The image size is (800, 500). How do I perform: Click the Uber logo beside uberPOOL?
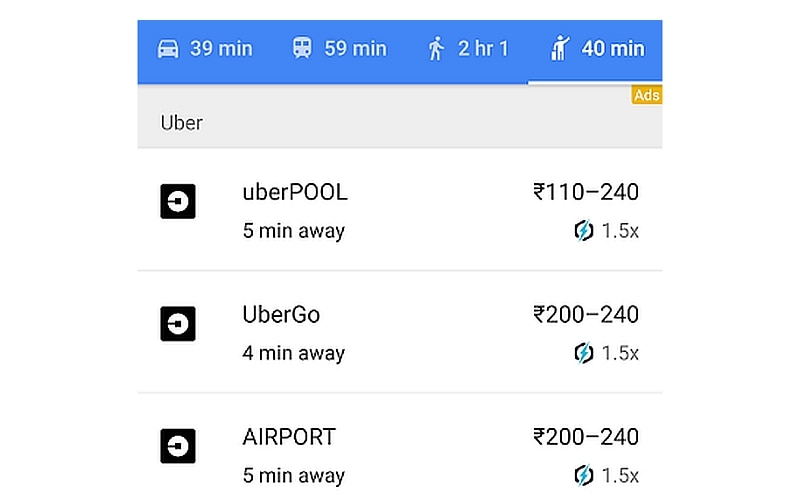click(x=178, y=202)
